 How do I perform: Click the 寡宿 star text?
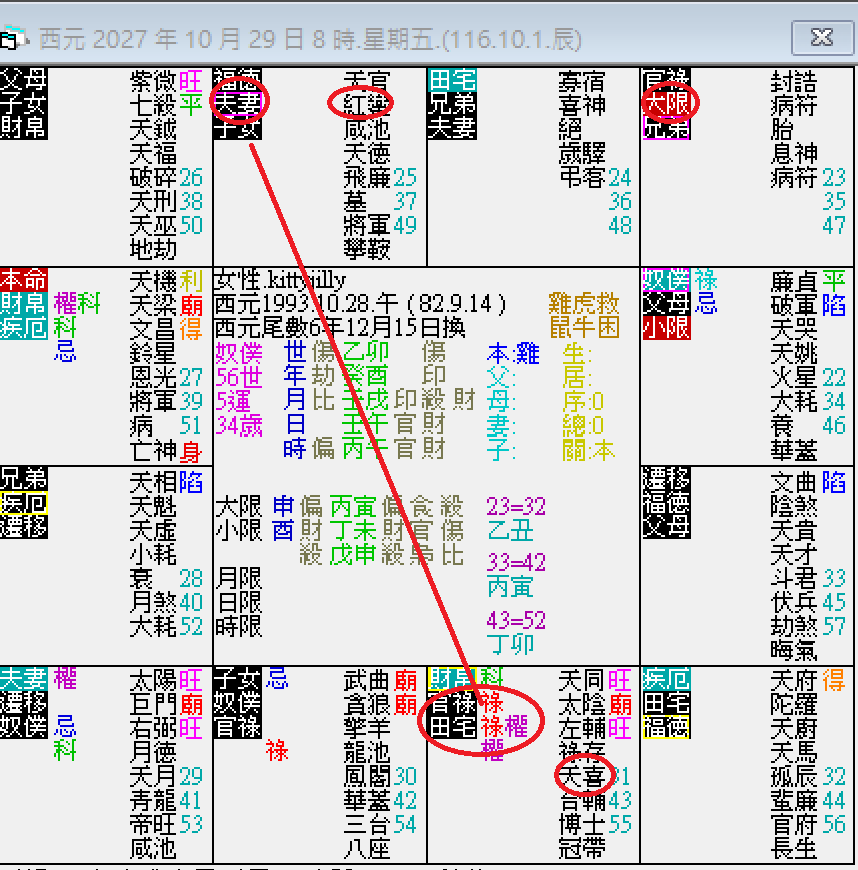pyautogui.click(x=582, y=81)
